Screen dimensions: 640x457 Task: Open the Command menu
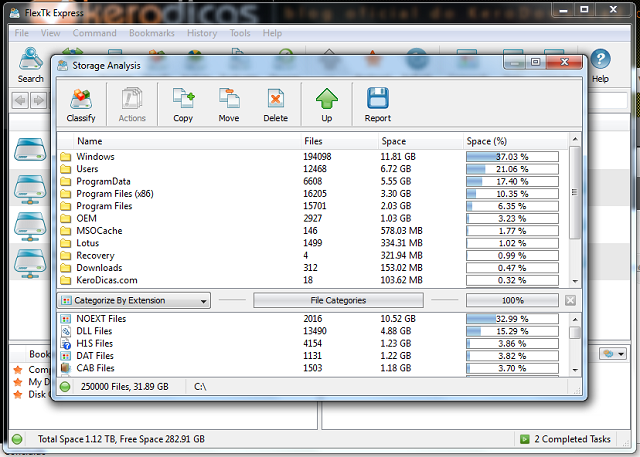coord(94,33)
